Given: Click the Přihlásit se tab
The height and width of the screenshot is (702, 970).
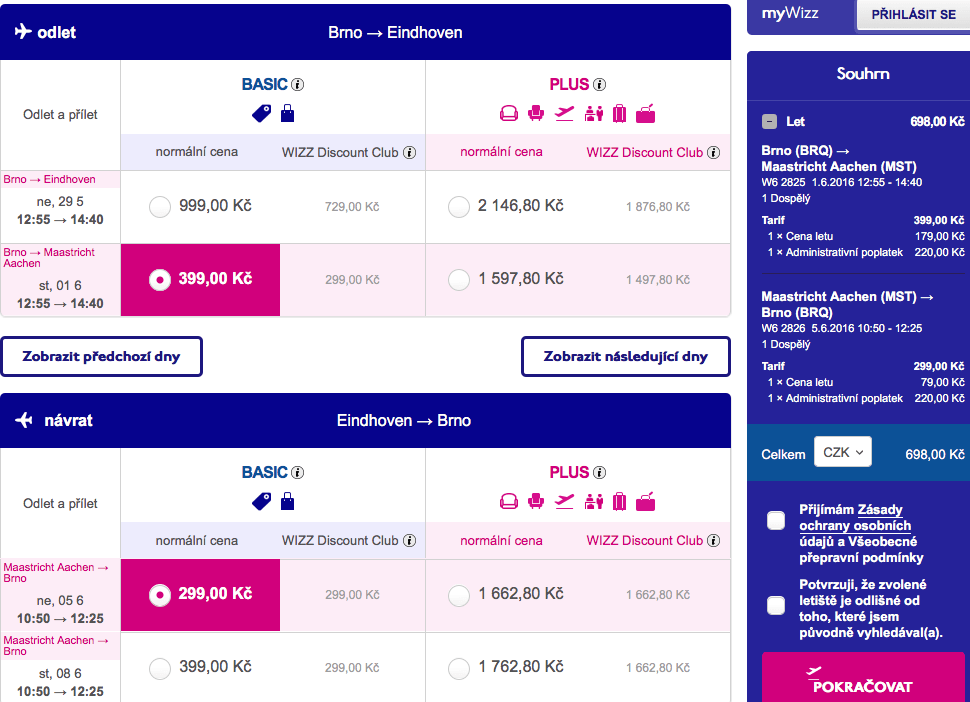Looking at the screenshot, I should click(x=913, y=15).
